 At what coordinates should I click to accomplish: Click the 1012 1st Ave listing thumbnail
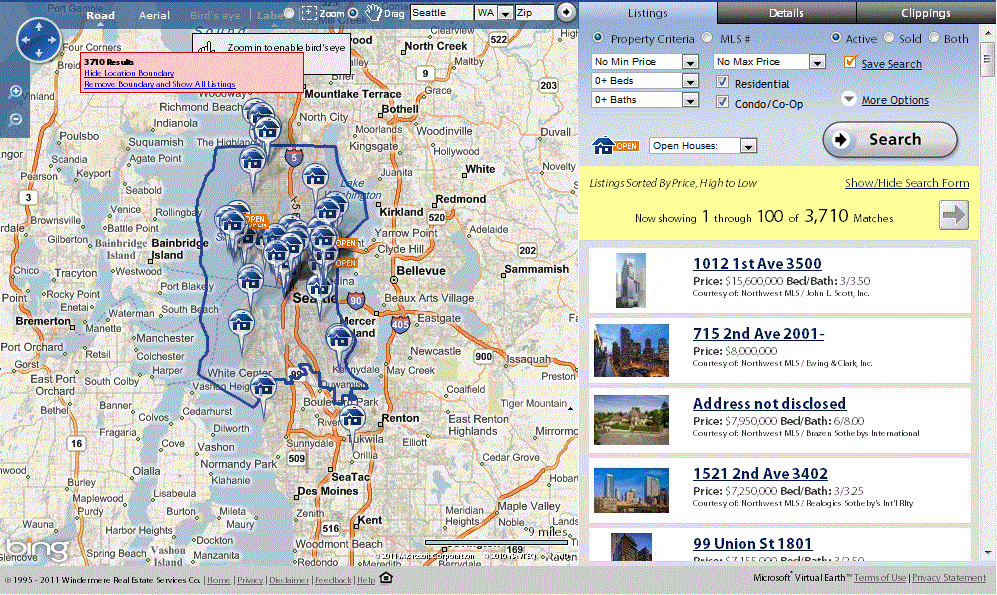[631, 280]
